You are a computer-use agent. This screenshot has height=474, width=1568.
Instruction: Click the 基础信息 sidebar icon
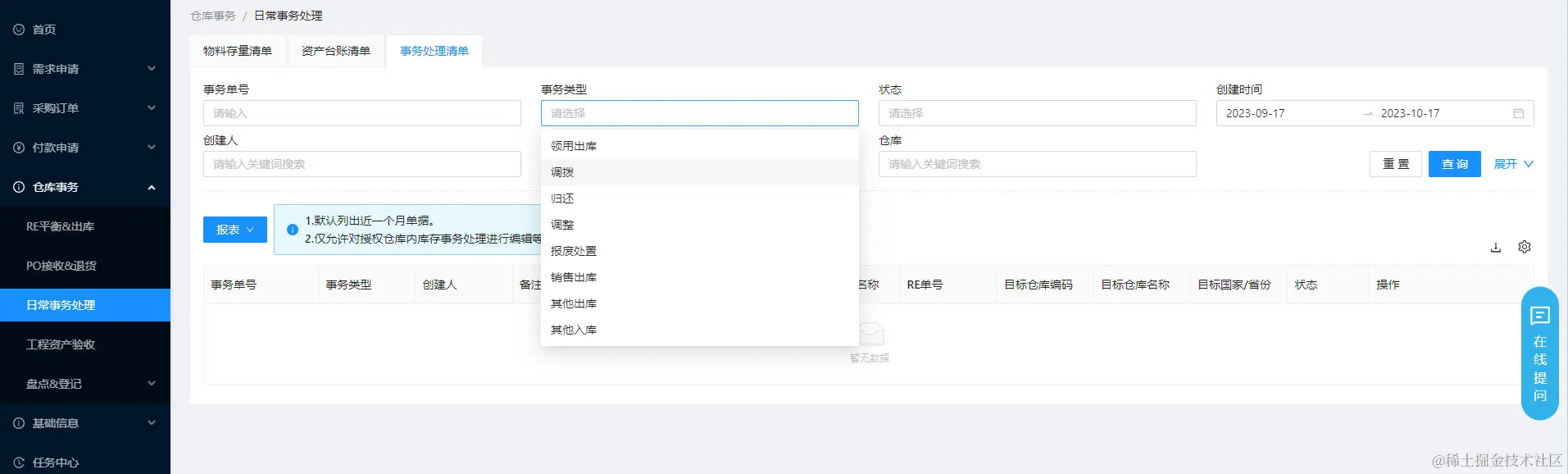click(x=19, y=423)
